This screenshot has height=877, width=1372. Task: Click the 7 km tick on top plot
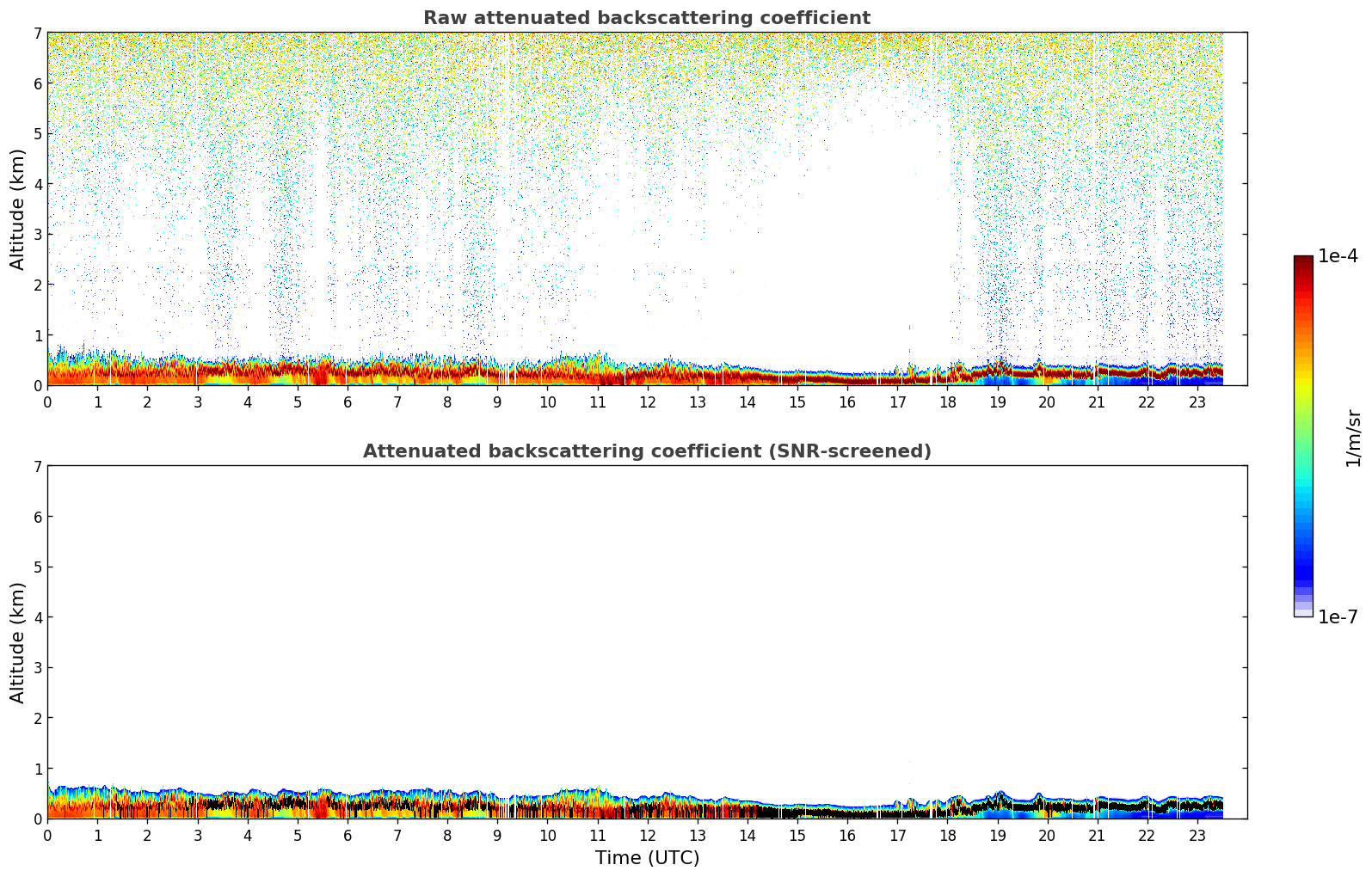point(37,34)
